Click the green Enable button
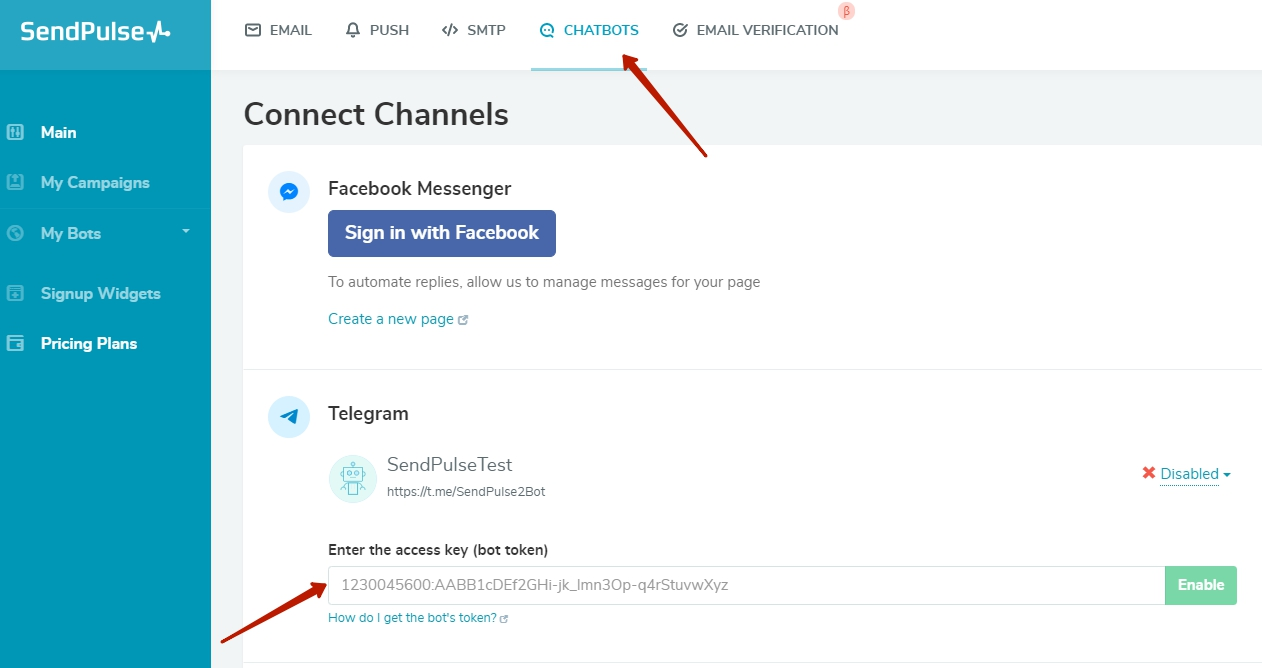Screen dimensions: 1262x668 click(x=1200, y=585)
